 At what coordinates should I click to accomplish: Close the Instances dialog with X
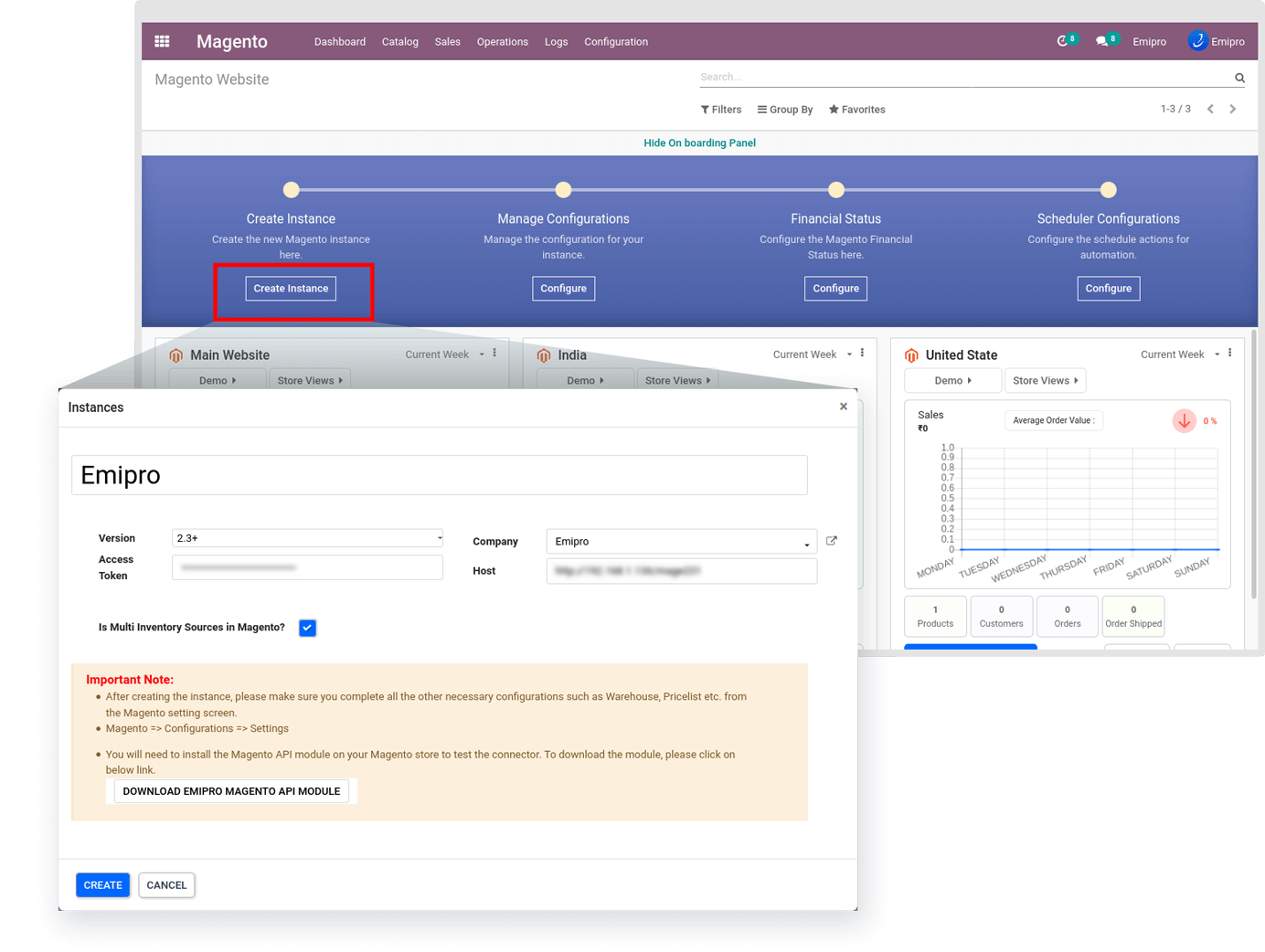(x=844, y=407)
